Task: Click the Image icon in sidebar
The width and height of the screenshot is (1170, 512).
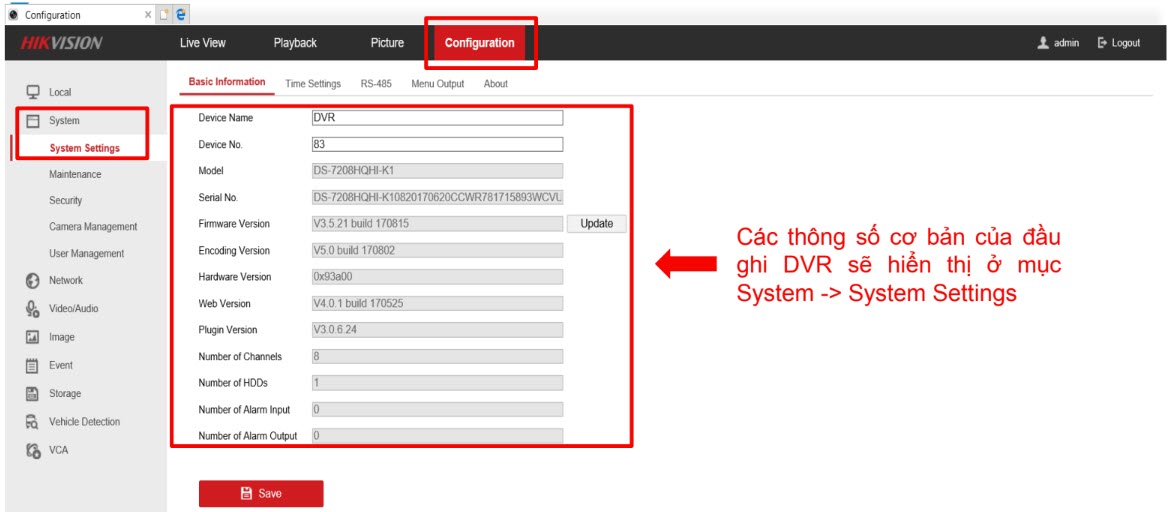Action: coord(32,338)
